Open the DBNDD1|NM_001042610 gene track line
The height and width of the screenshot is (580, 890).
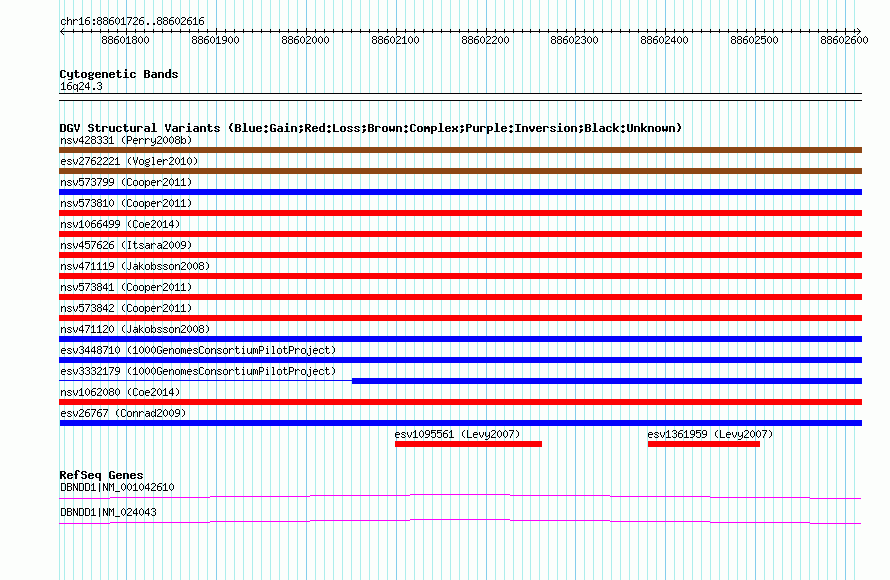[460, 497]
